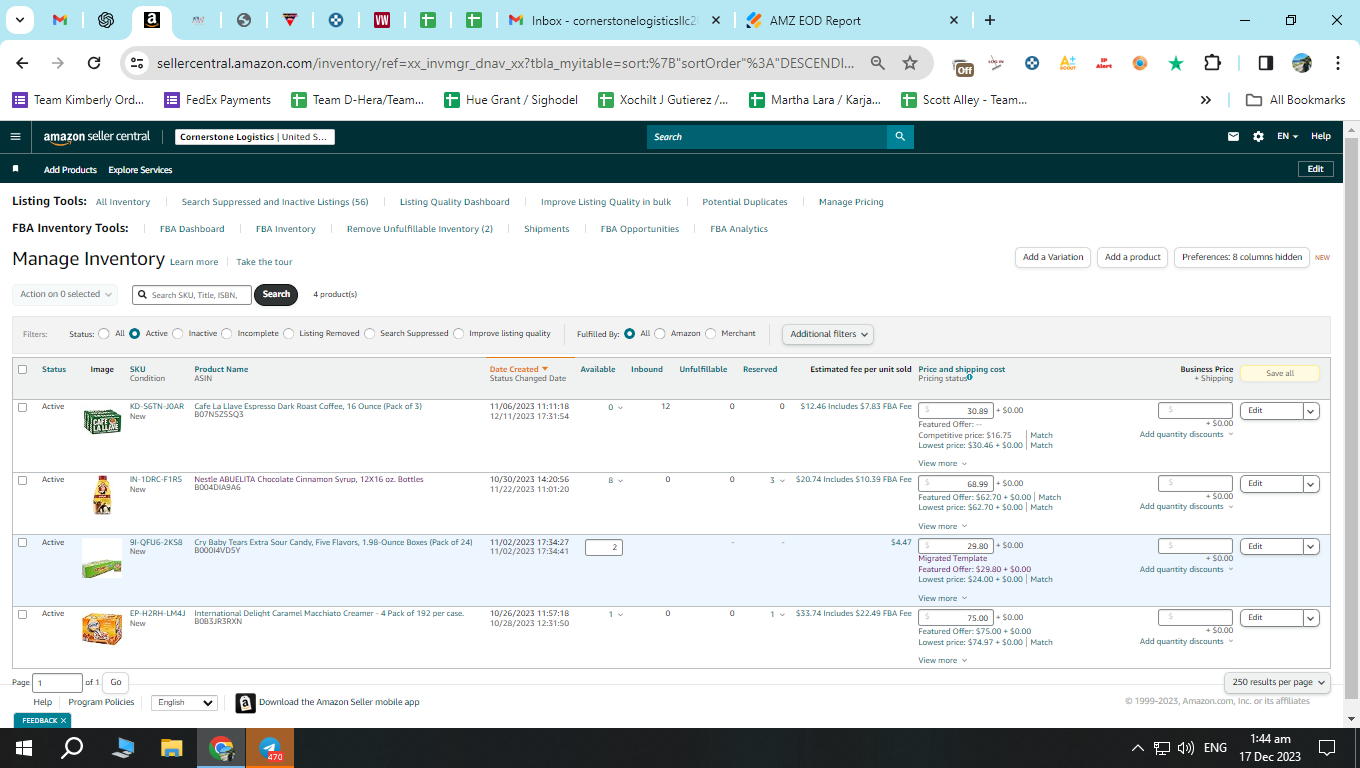Open Telegram from the taskbar
1360x768 pixels.
(x=270, y=748)
